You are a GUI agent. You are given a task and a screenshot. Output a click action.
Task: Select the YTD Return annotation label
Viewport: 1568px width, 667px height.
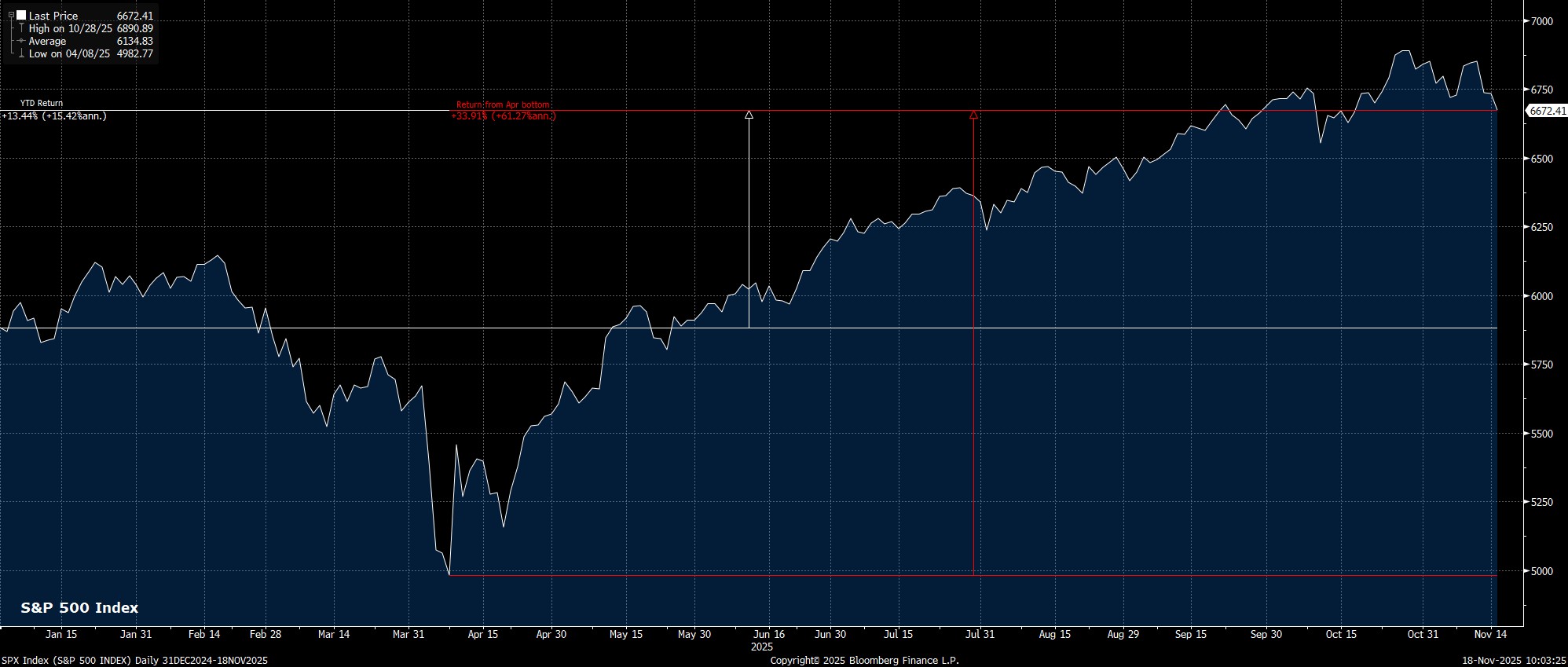(x=42, y=103)
